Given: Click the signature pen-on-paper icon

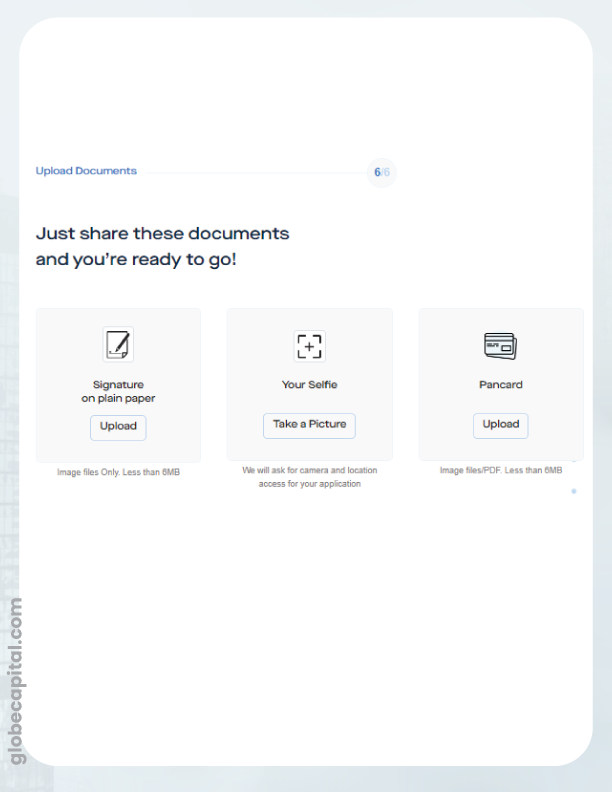Looking at the screenshot, I should (x=118, y=344).
